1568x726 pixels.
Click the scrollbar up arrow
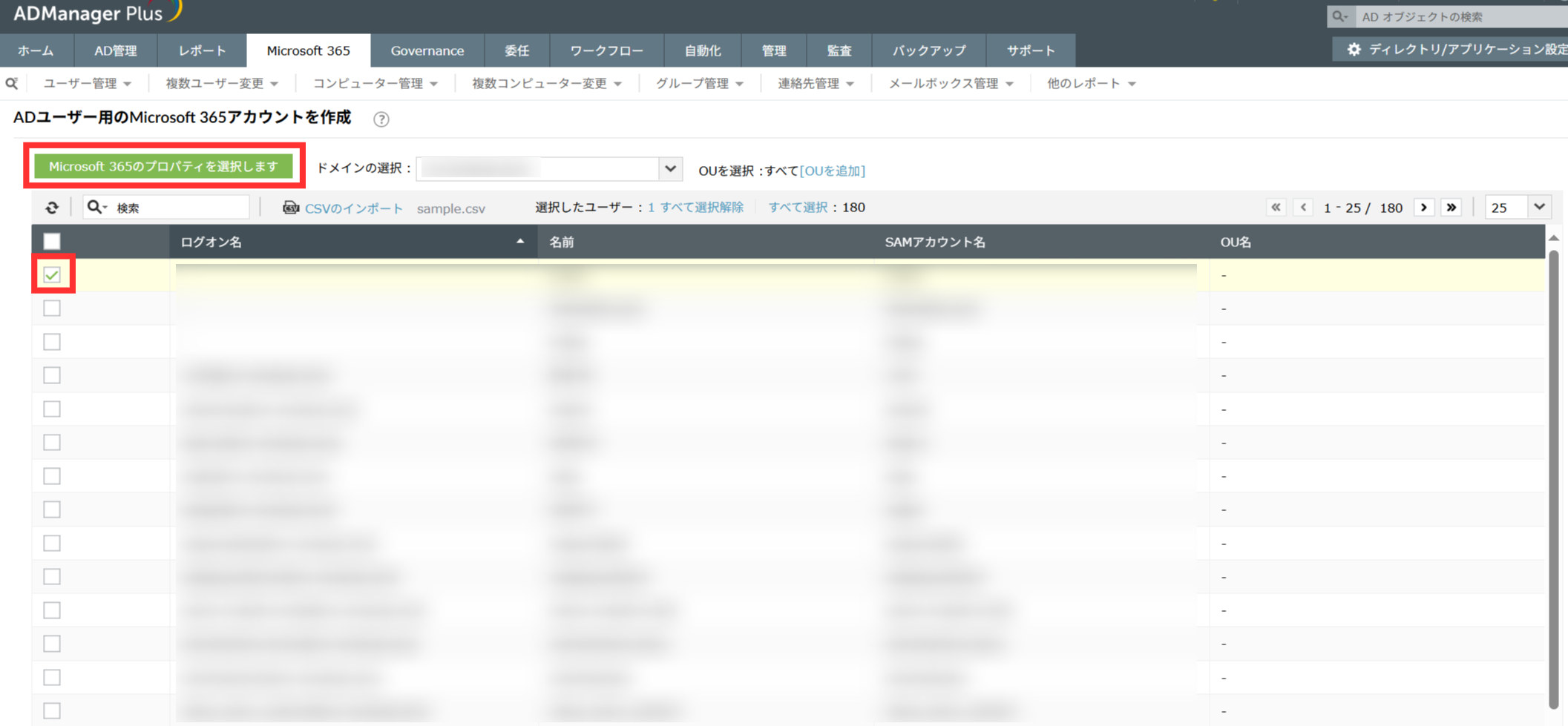click(x=1553, y=238)
